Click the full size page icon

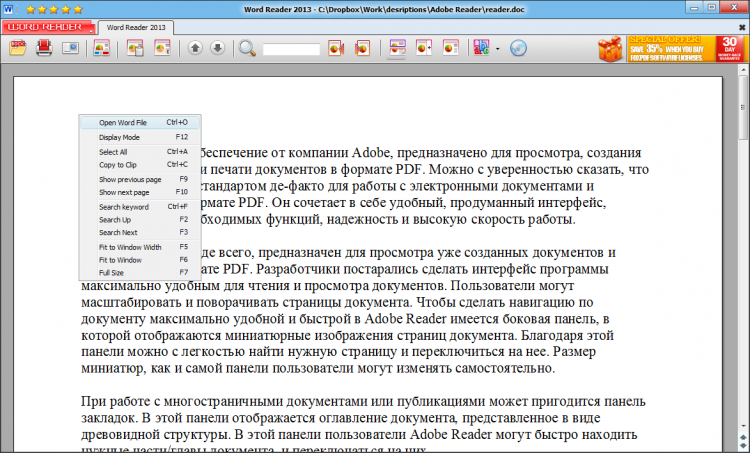[451, 48]
